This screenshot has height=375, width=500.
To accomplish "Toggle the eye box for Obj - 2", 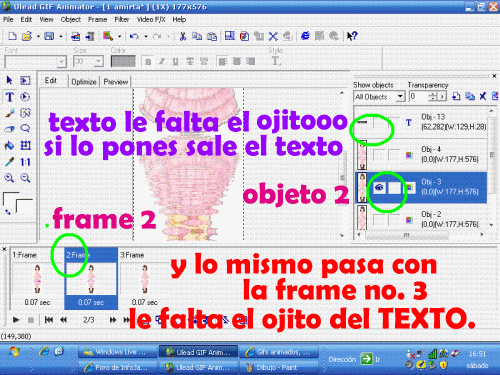I will pos(379,220).
